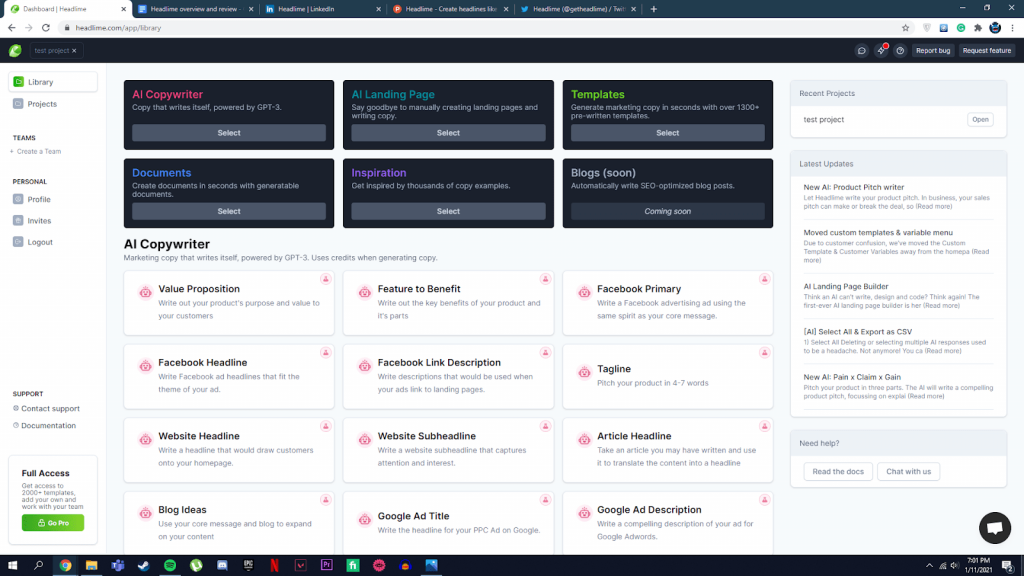This screenshot has width=1024, height=576.
Task: Select Logout in the sidebar
Action: (x=33, y=242)
